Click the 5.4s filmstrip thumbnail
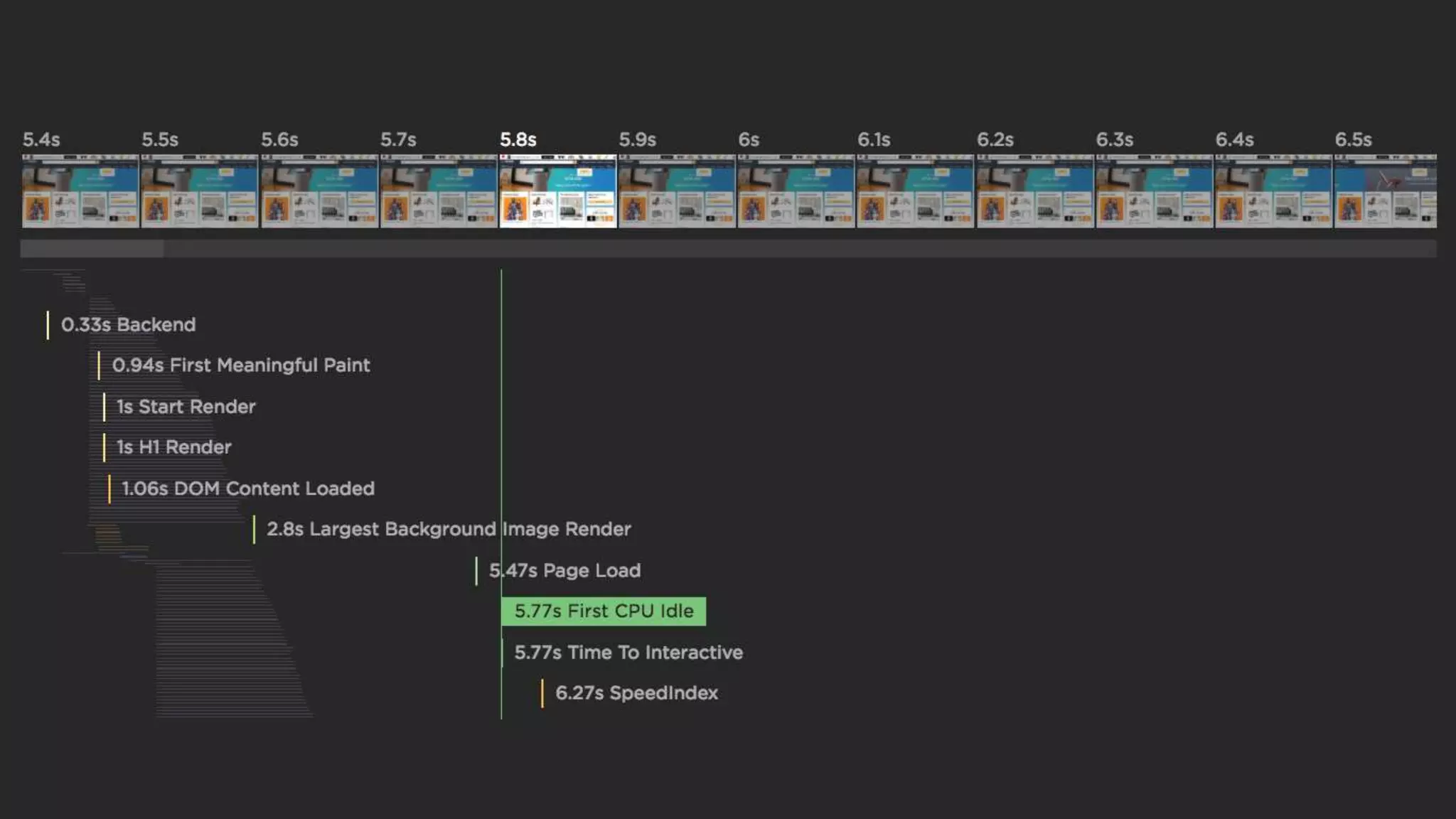Image resolution: width=1456 pixels, height=819 pixels. point(80,191)
